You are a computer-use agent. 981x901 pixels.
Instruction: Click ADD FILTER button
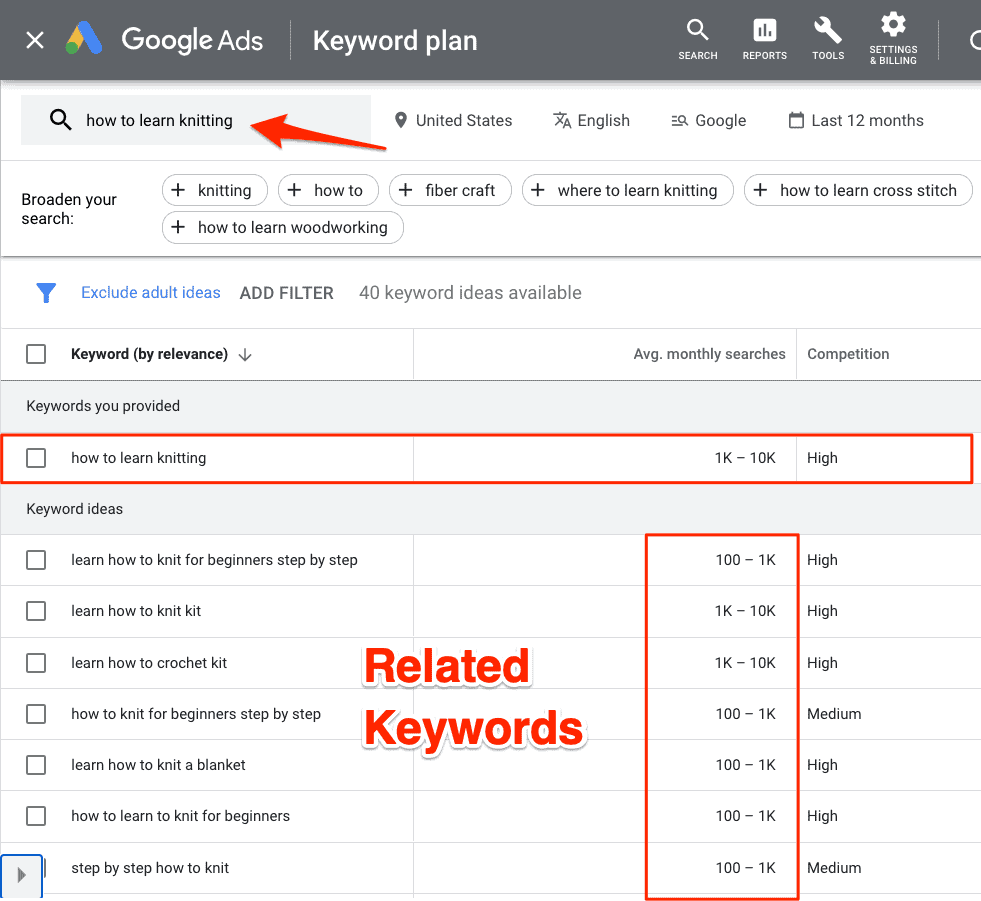coord(286,293)
